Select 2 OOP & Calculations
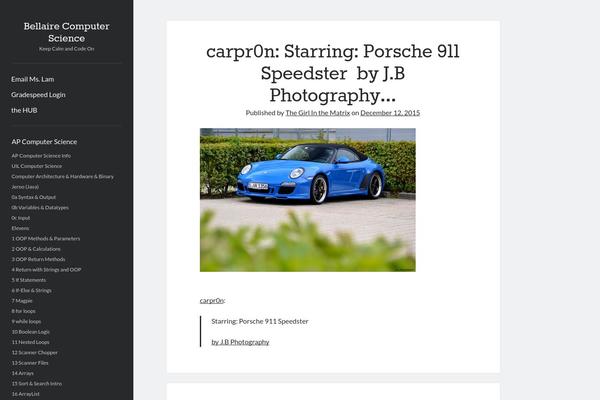The width and height of the screenshot is (600, 400). (x=36, y=249)
